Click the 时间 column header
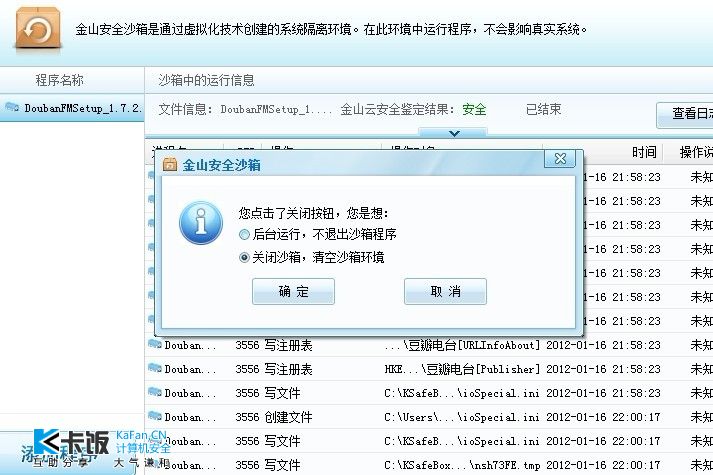 (644, 152)
